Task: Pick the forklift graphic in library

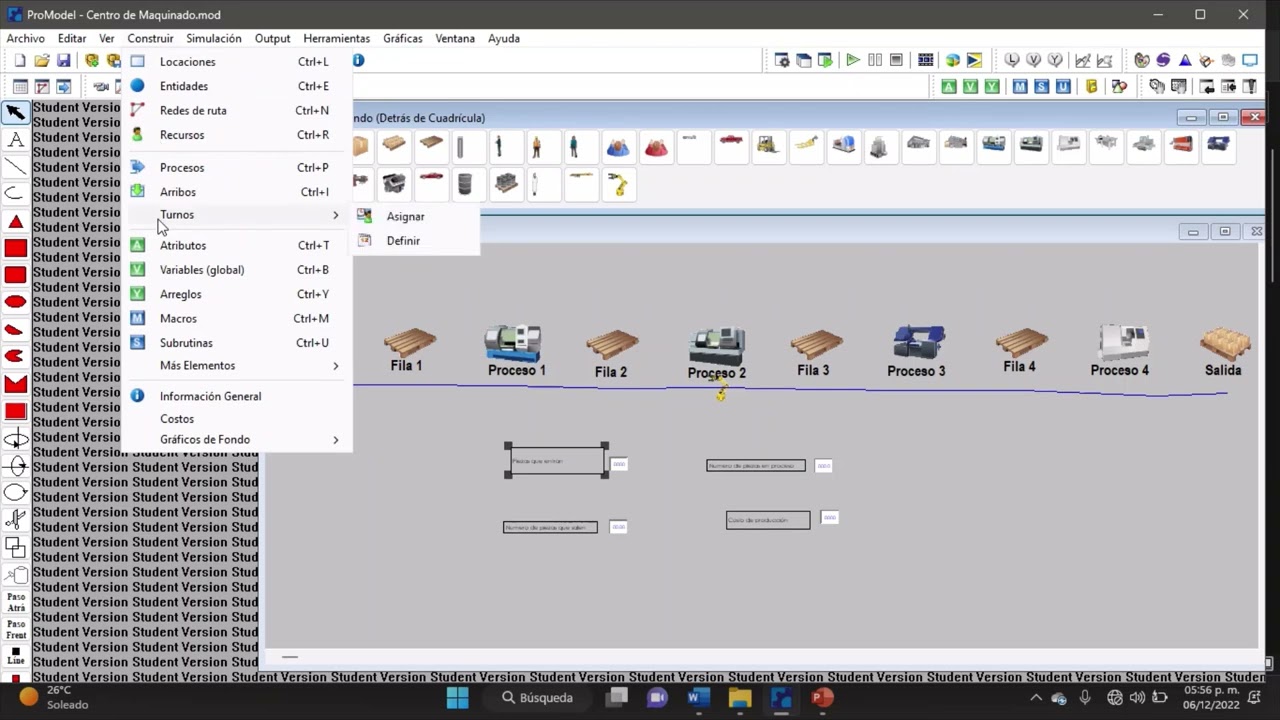Action: click(768, 146)
